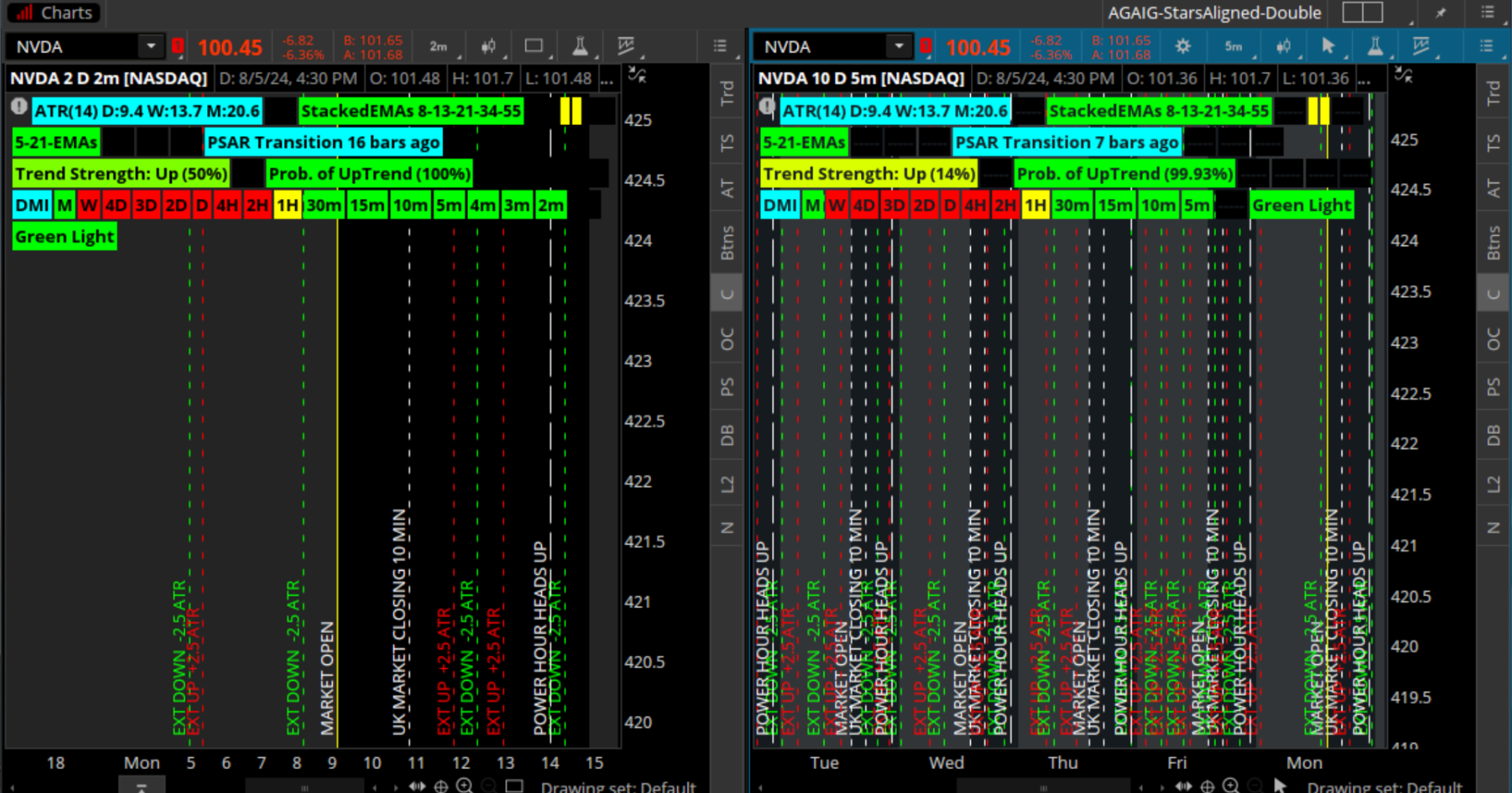Toggle the chart grid layout selector
Image resolution: width=1512 pixels, height=793 pixels.
[1362, 13]
